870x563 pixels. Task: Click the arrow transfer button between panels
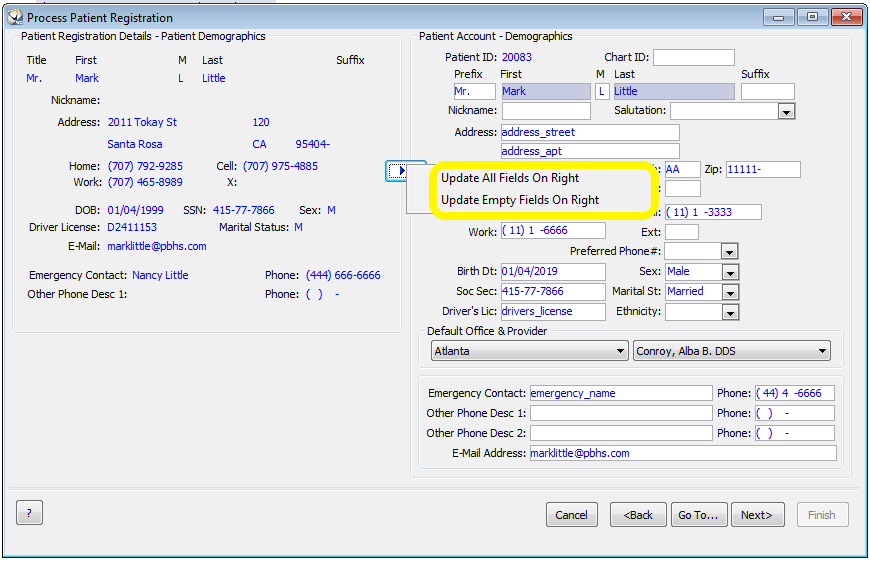tap(398, 171)
